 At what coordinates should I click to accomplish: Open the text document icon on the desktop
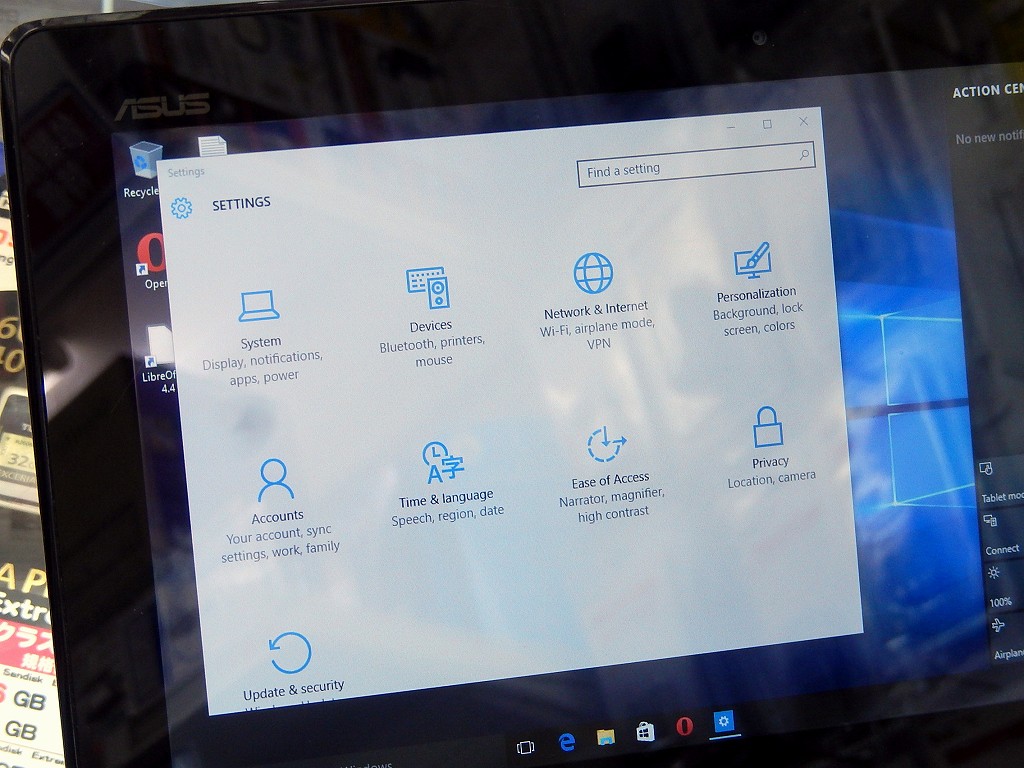212,146
